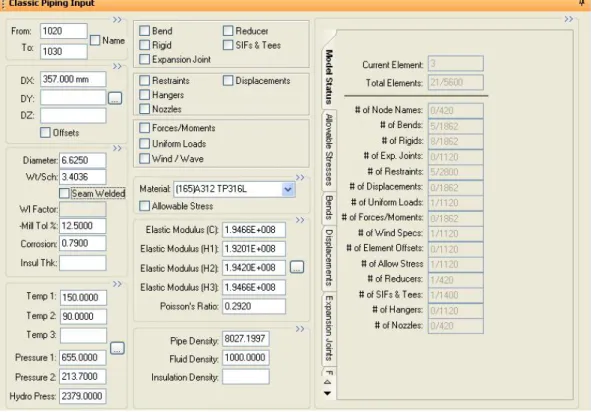Expand the Diameter section chevron
This screenshot has height=412, width=591.
pos(117,148)
